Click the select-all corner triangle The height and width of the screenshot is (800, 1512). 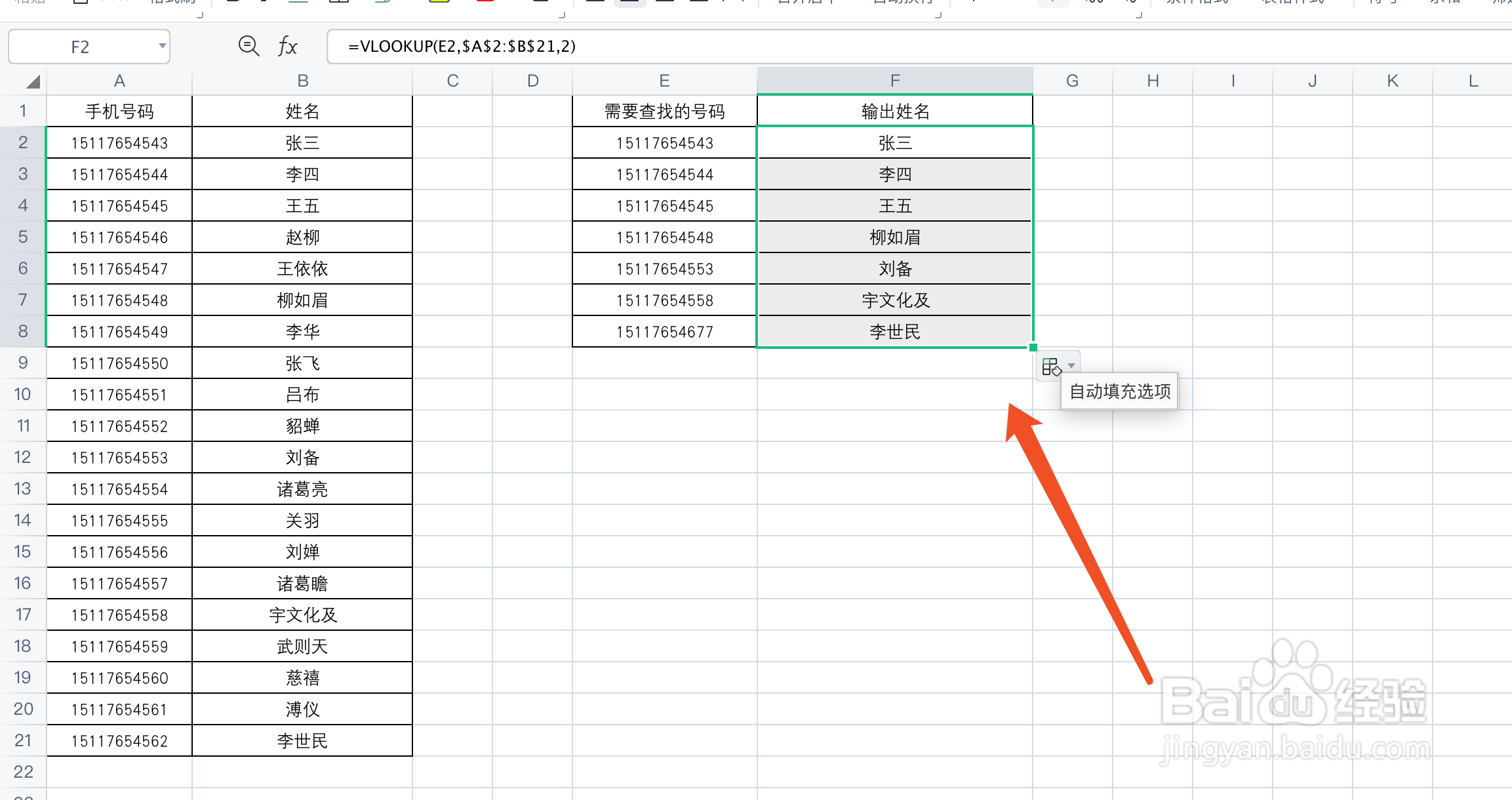pos(33,81)
